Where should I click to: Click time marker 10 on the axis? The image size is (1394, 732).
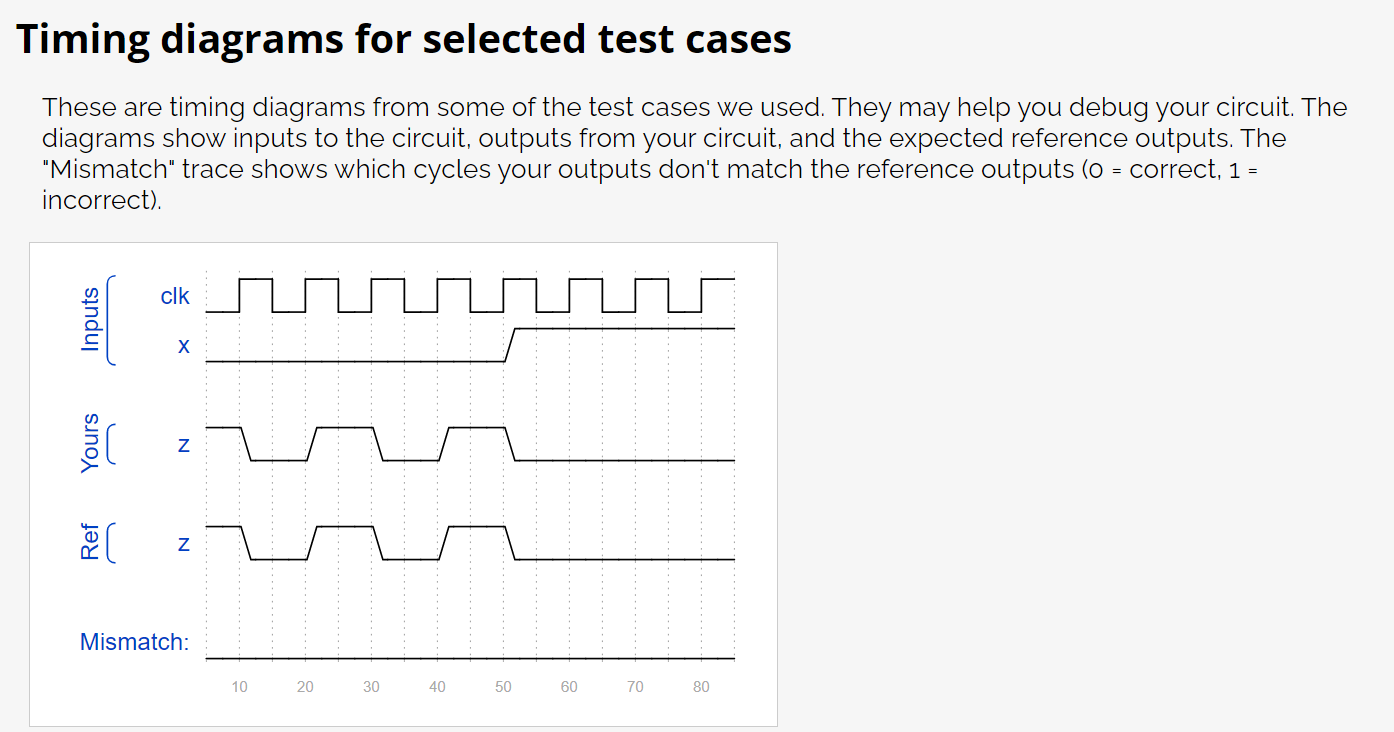tap(239, 687)
